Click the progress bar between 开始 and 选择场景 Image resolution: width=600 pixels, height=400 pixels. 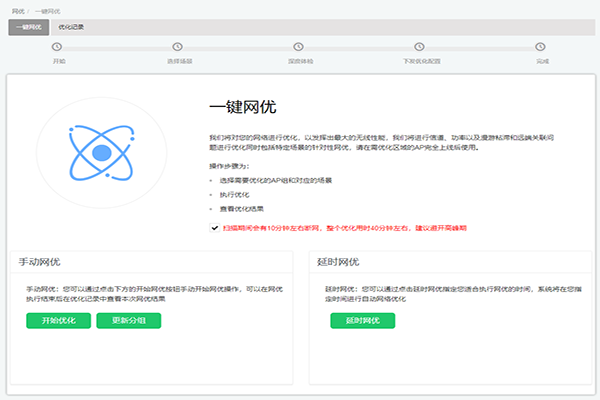(x=118, y=46)
